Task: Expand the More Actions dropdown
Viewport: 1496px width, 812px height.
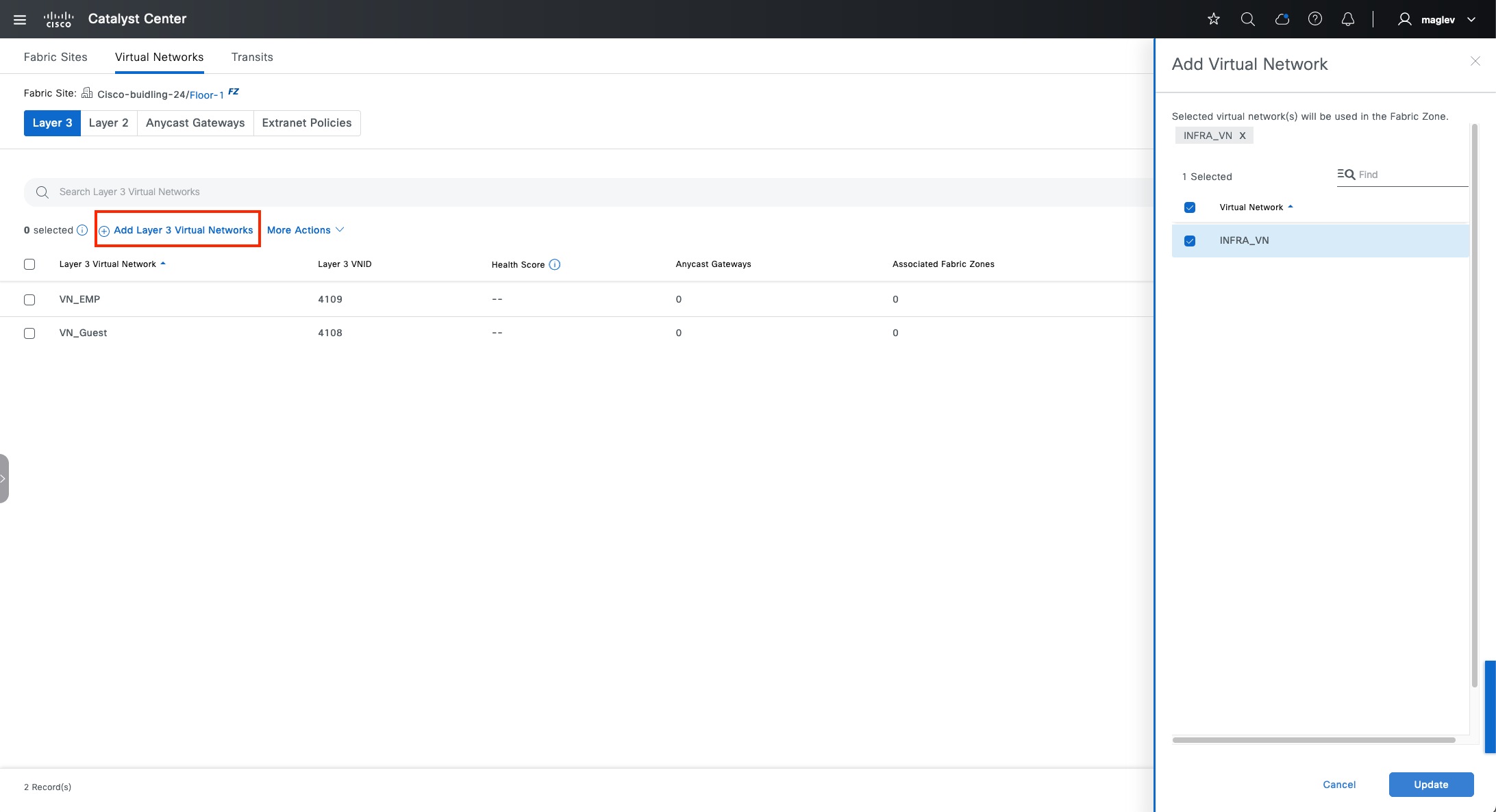Action: click(306, 230)
